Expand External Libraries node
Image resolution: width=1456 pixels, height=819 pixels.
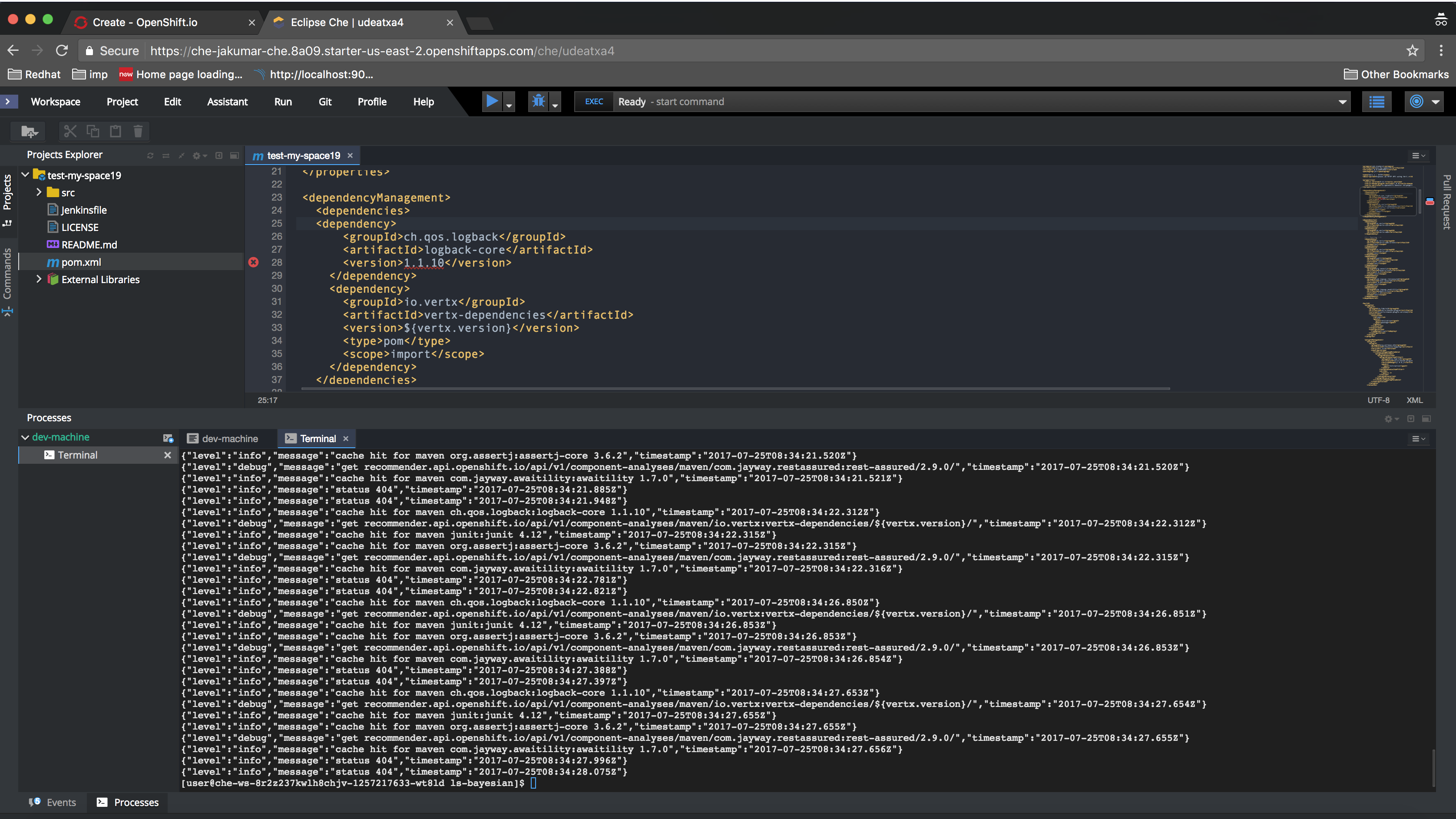click(x=38, y=279)
